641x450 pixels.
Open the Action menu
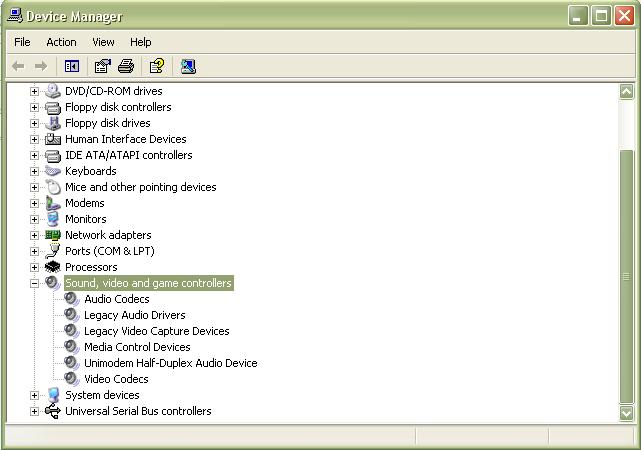pos(61,42)
